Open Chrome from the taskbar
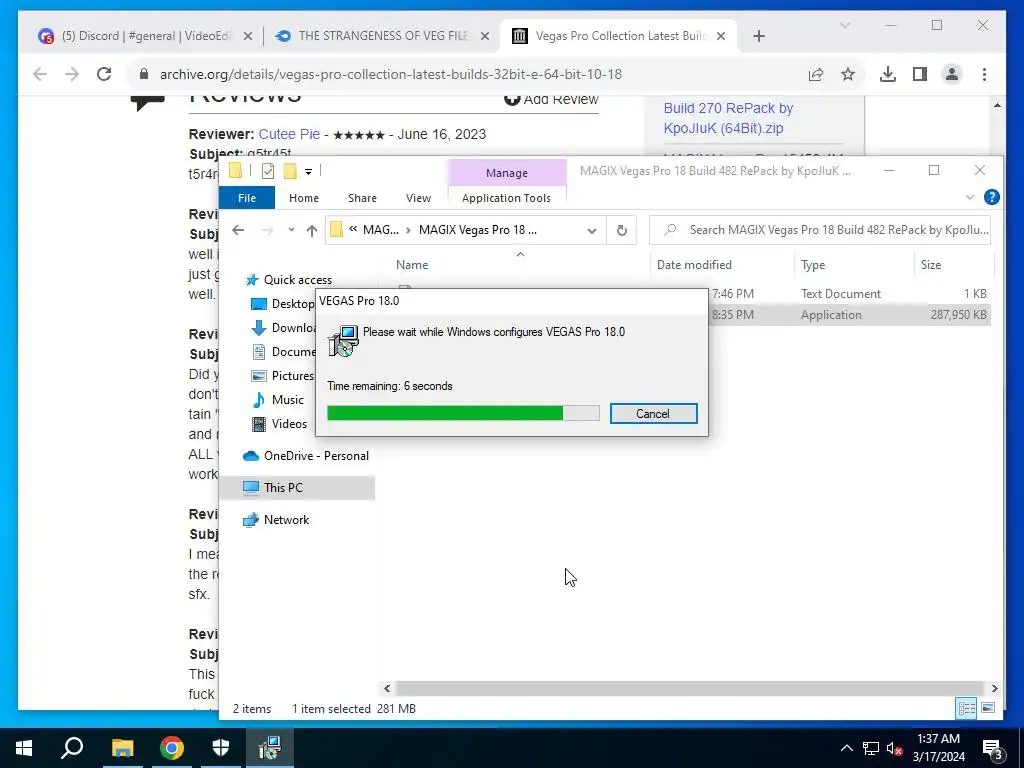1024x768 pixels. pos(172,748)
